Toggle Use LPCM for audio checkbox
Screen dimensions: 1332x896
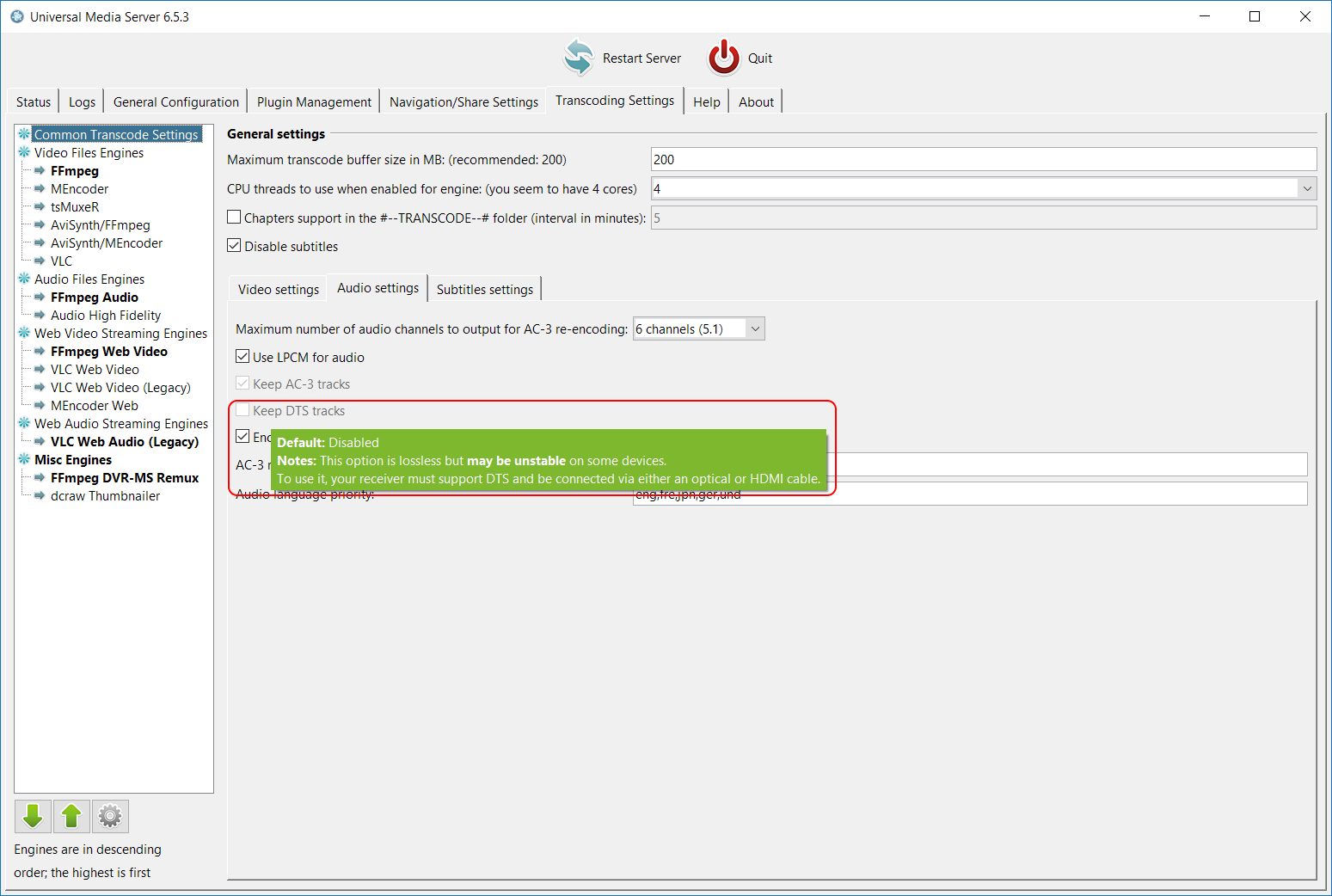click(x=242, y=357)
